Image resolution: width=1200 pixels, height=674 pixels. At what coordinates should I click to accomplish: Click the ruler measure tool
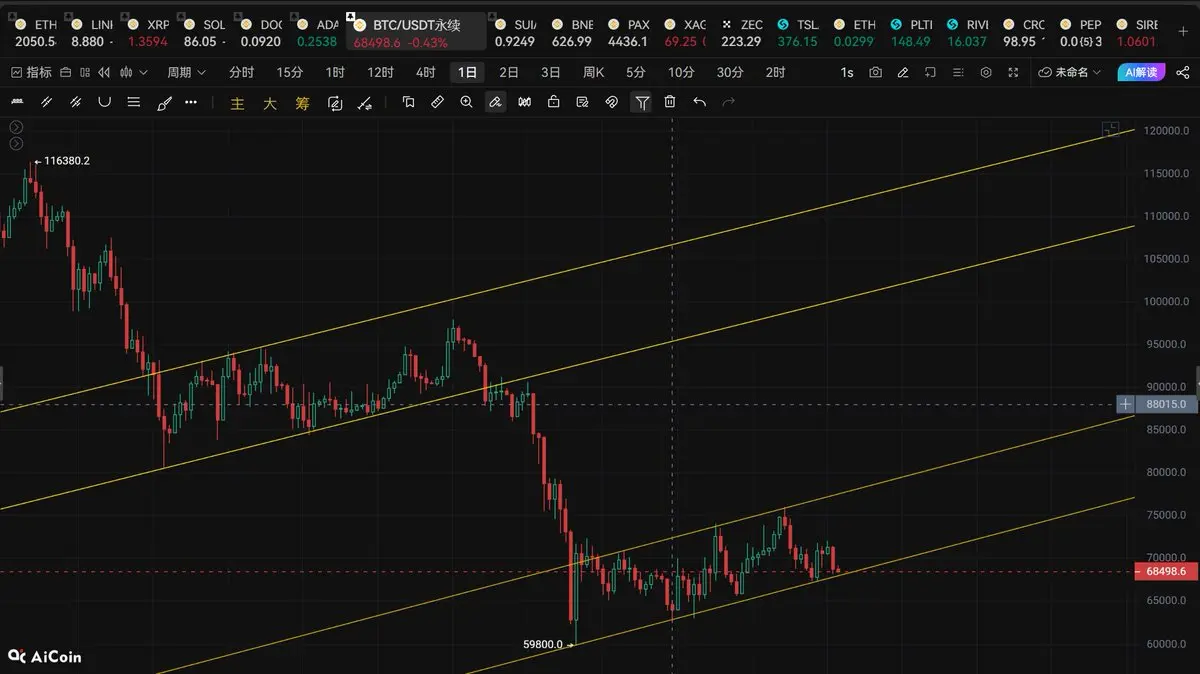[x=437, y=102]
